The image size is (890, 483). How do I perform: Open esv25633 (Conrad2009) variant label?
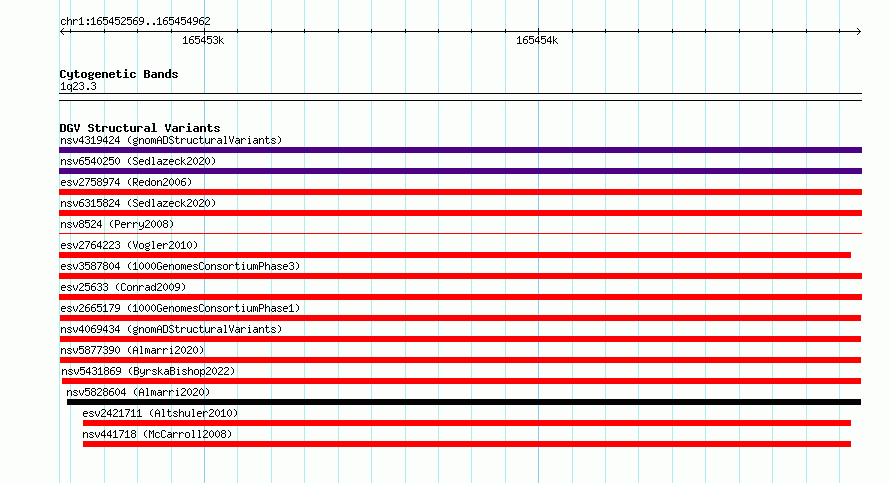123,287
